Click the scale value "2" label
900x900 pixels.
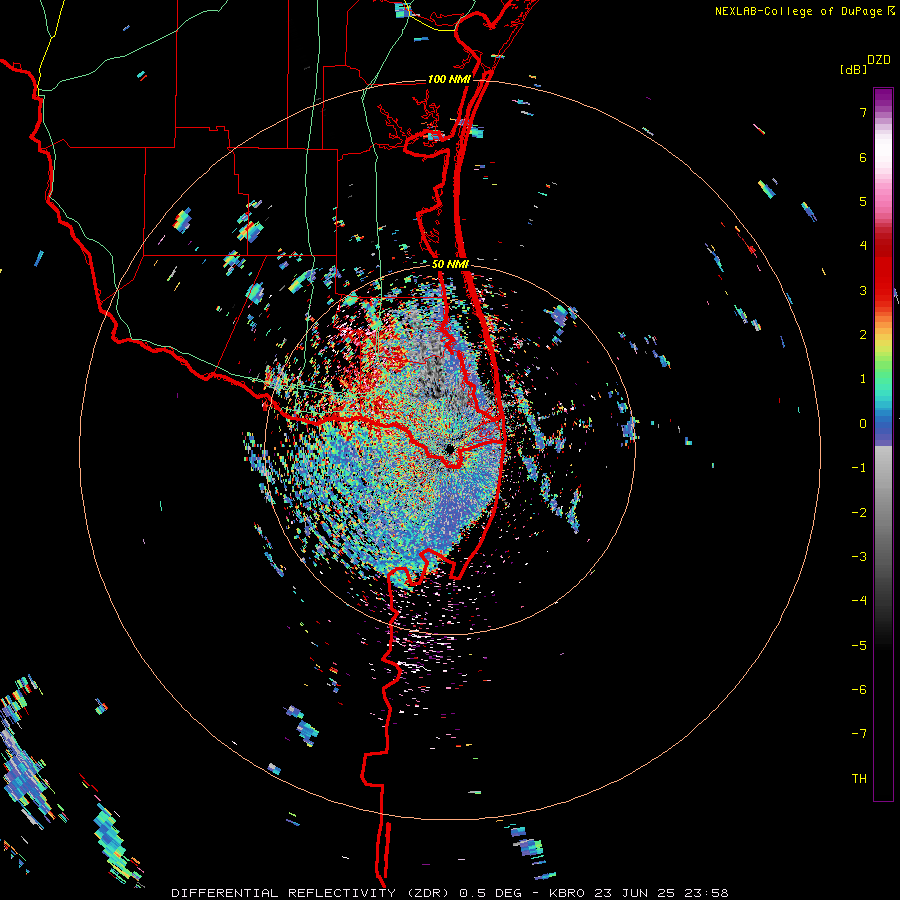point(863,335)
